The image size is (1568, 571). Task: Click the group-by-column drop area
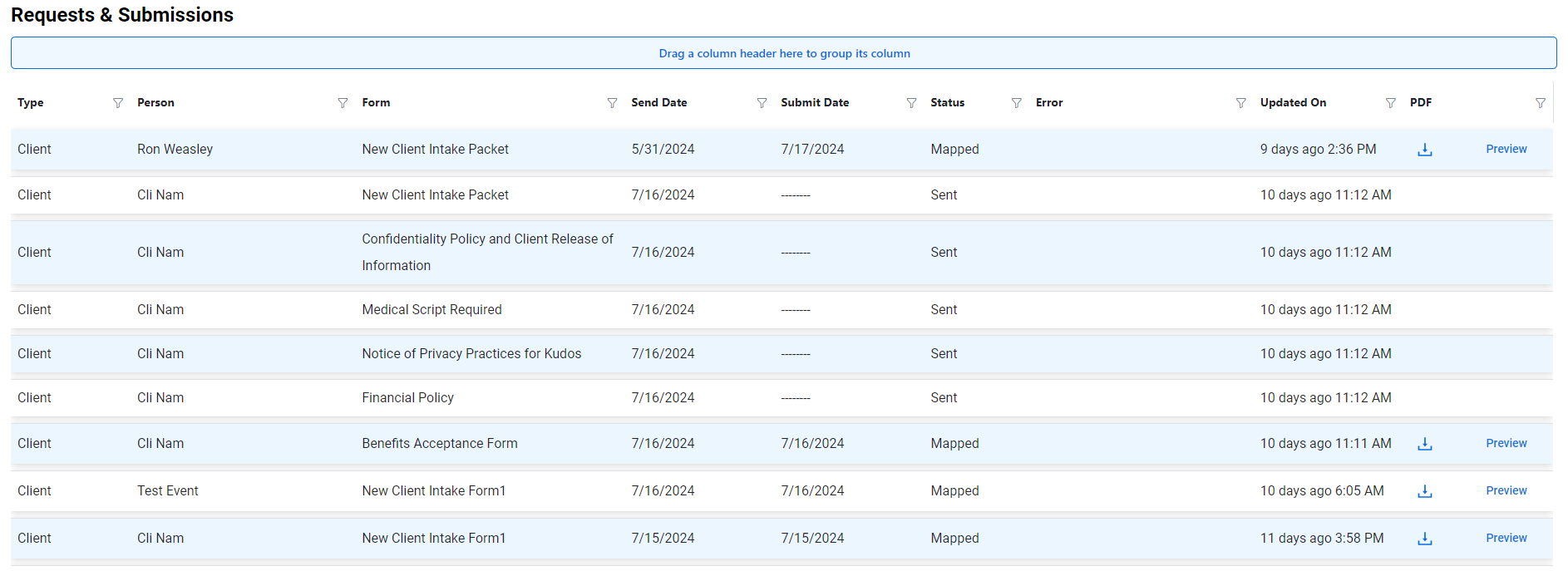point(783,53)
